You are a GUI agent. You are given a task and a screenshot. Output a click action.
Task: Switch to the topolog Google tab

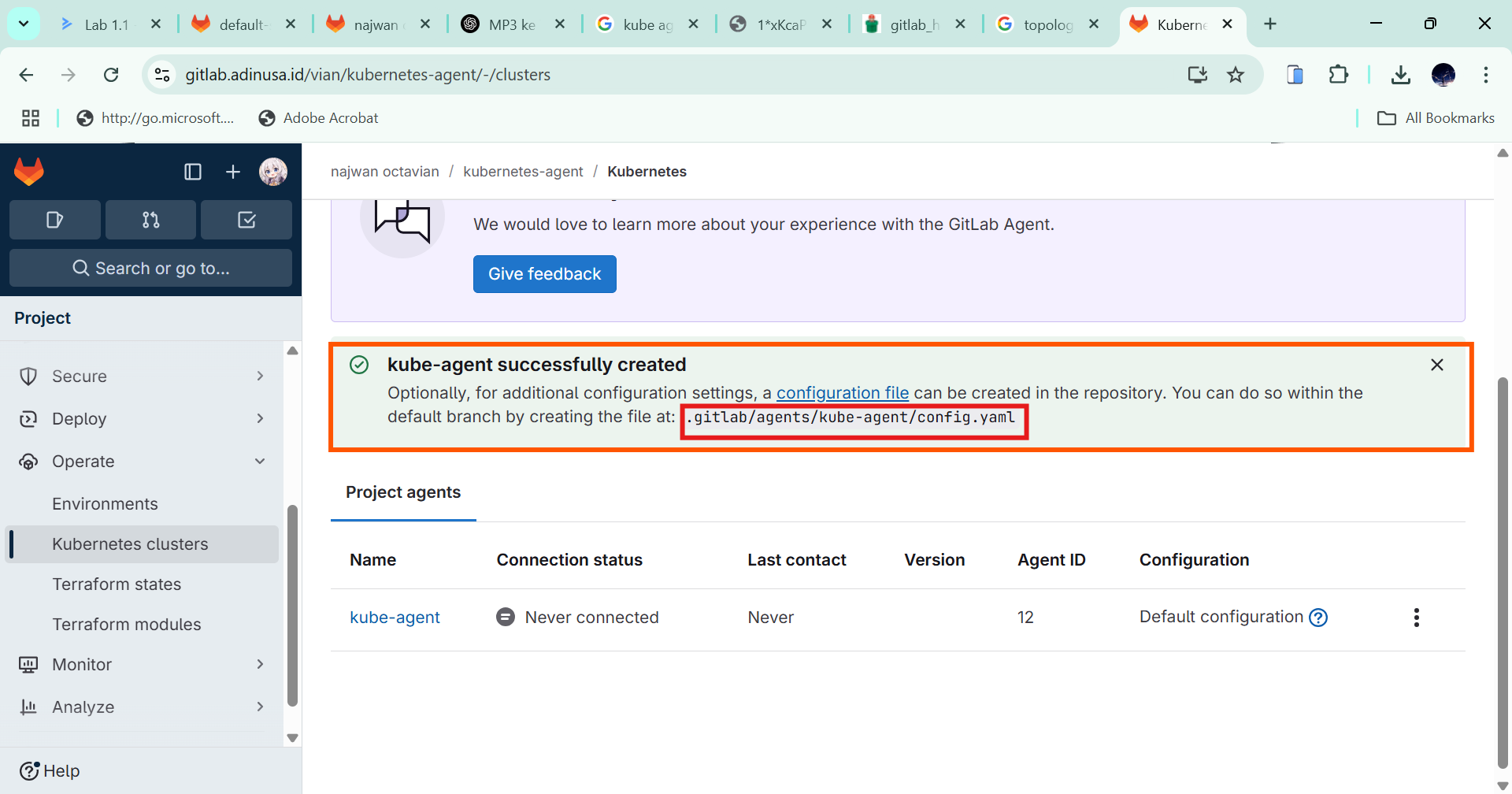tap(1047, 24)
